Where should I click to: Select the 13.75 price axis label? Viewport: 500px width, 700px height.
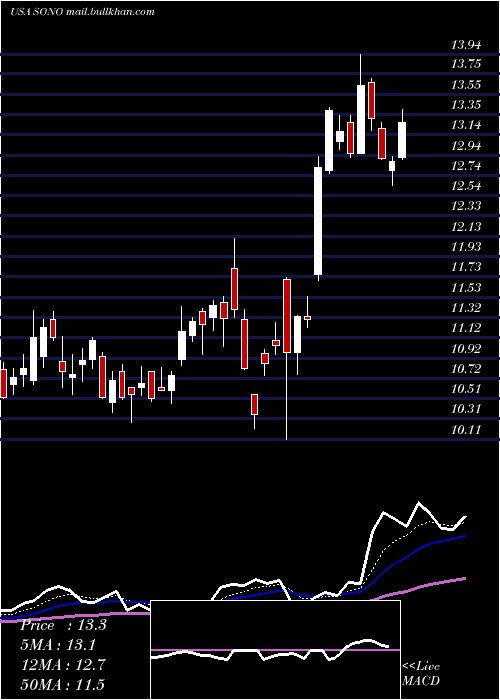[466, 64]
